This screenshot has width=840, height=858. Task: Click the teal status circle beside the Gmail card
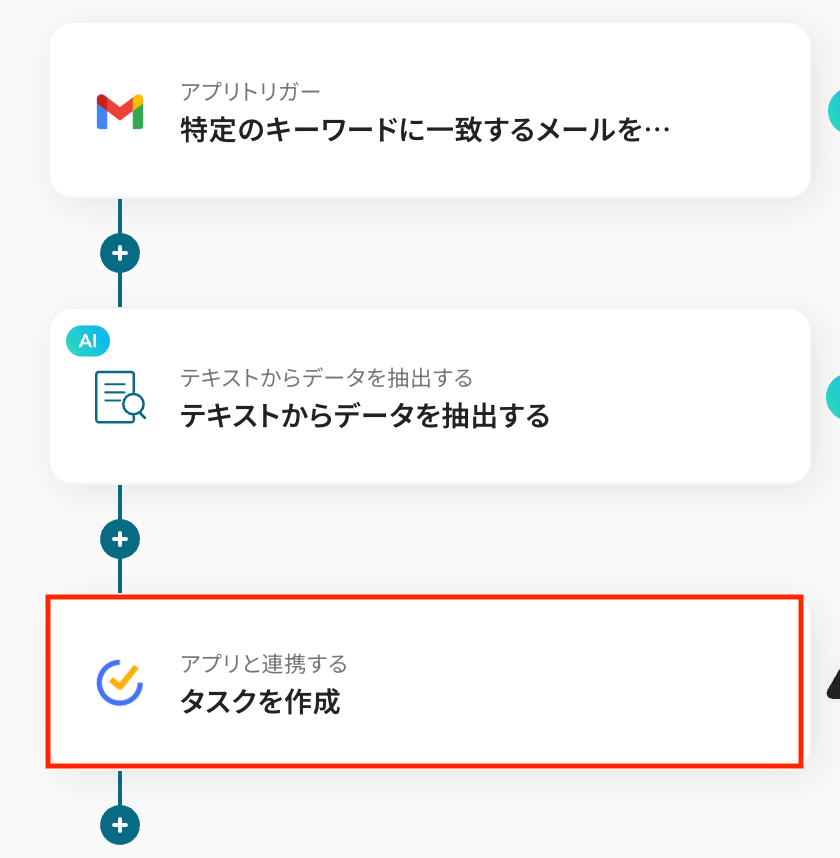(x=833, y=111)
